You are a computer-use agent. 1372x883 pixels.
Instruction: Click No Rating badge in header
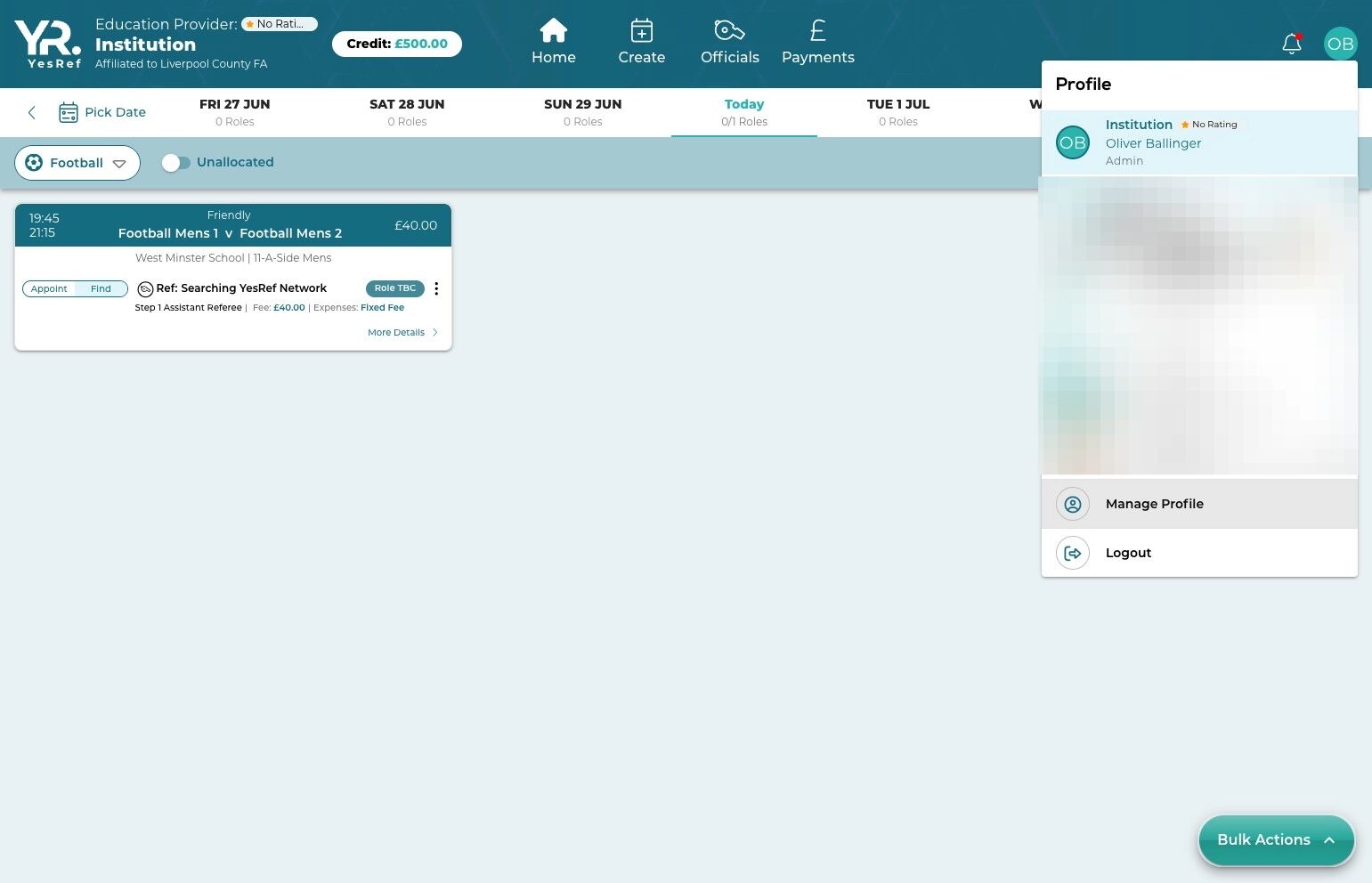click(x=280, y=24)
